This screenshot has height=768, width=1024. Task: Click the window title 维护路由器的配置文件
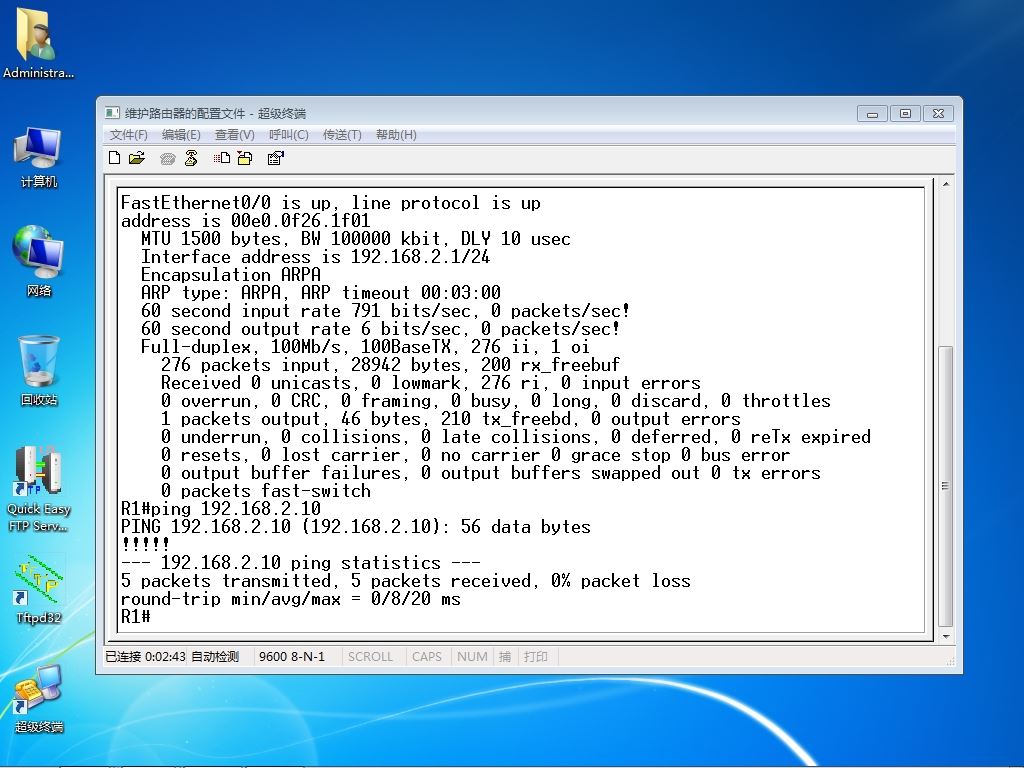[185, 114]
